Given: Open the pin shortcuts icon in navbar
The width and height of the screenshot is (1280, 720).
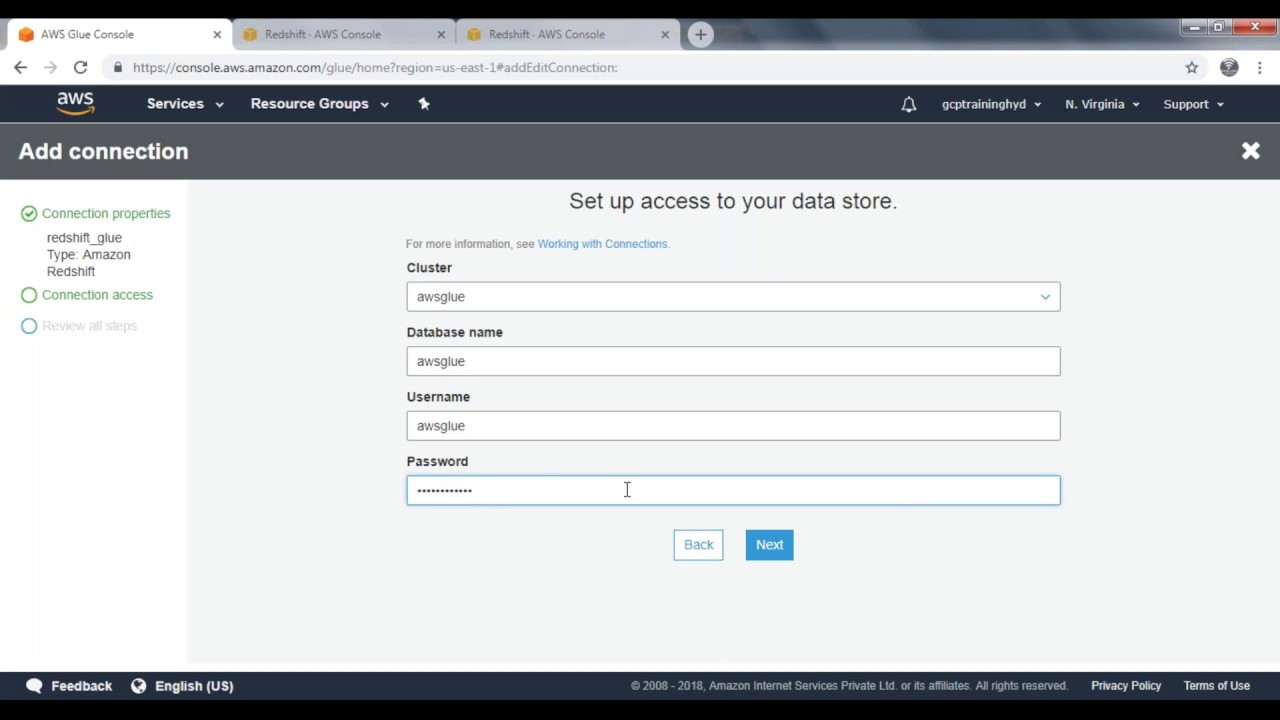Looking at the screenshot, I should tap(424, 104).
